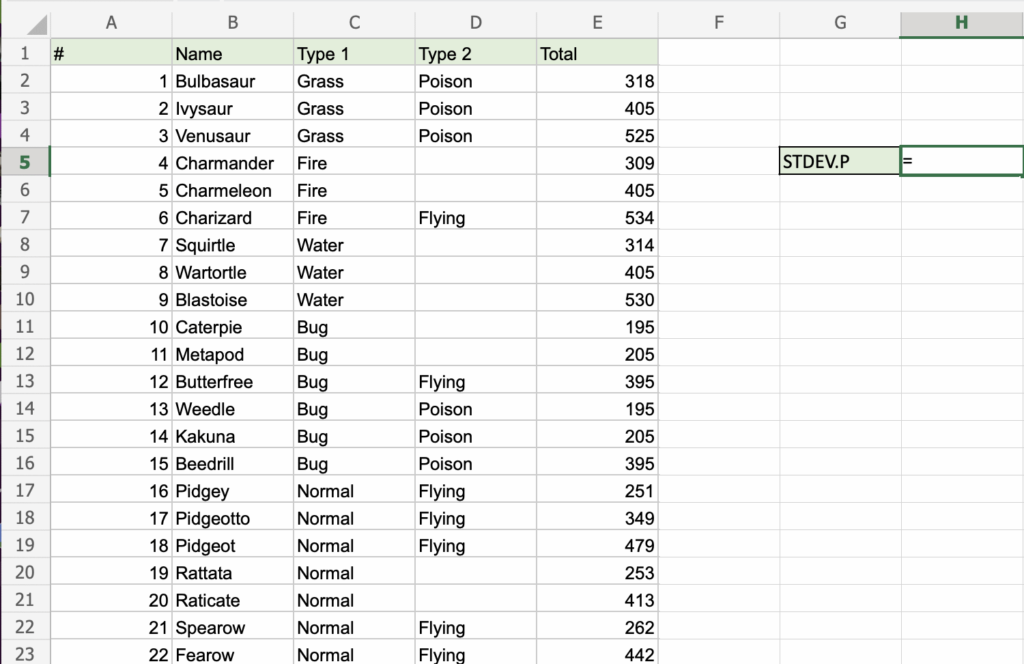The width and height of the screenshot is (1024, 664).
Task: Click the column H header
Action: (x=961, y=24)
